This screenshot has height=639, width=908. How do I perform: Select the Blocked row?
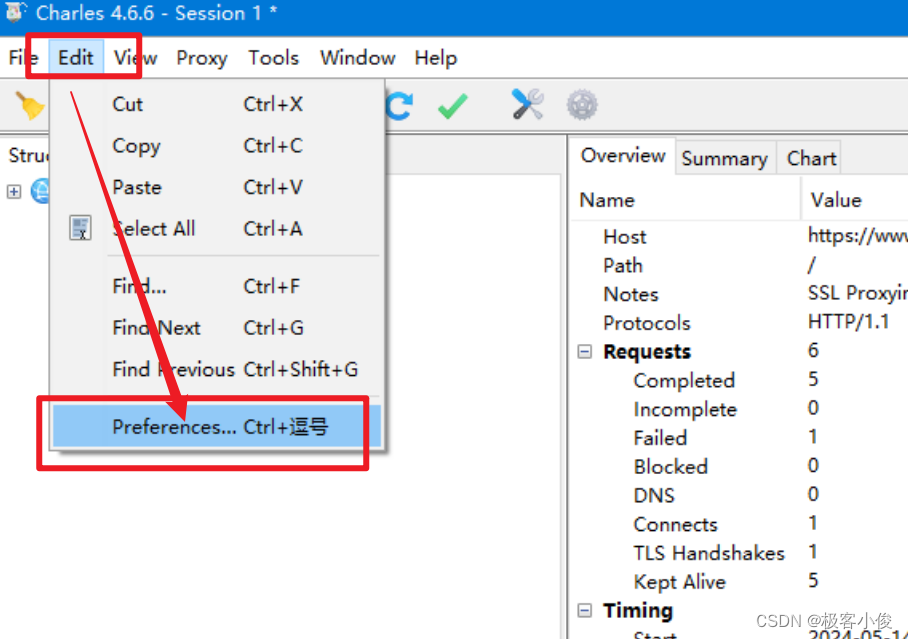(739, 467)
